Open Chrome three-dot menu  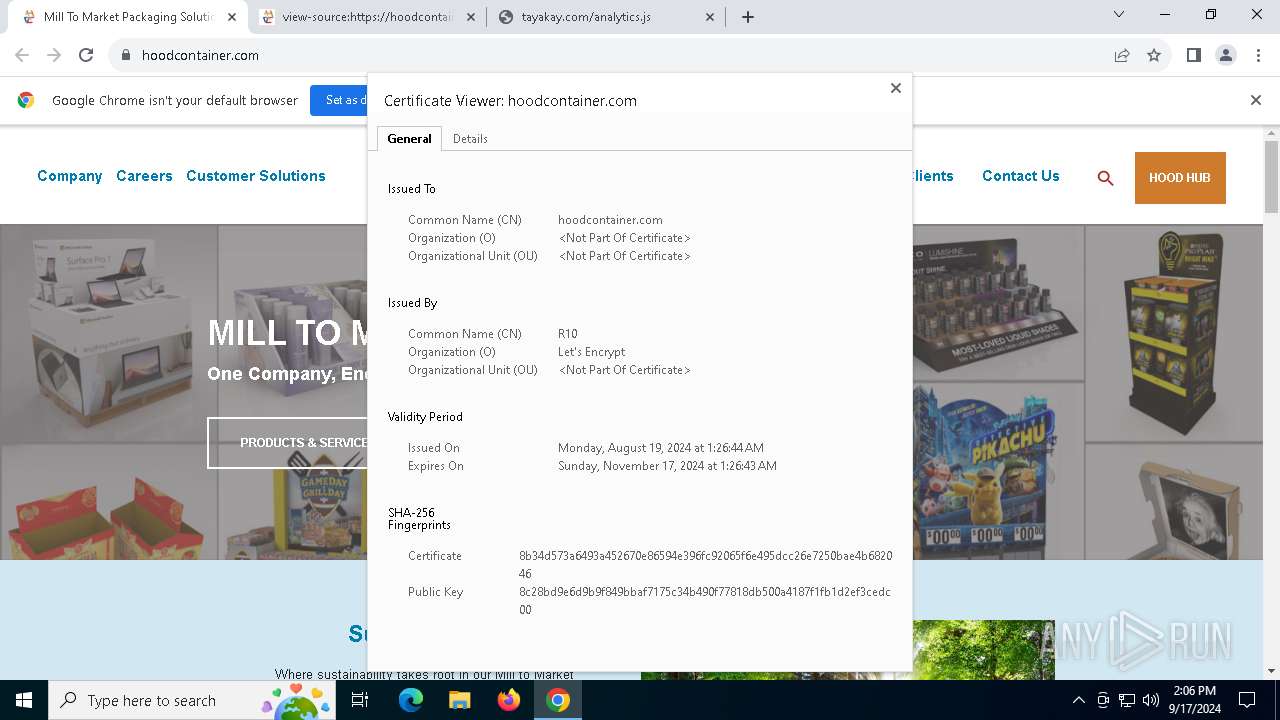coord(1258,55)
